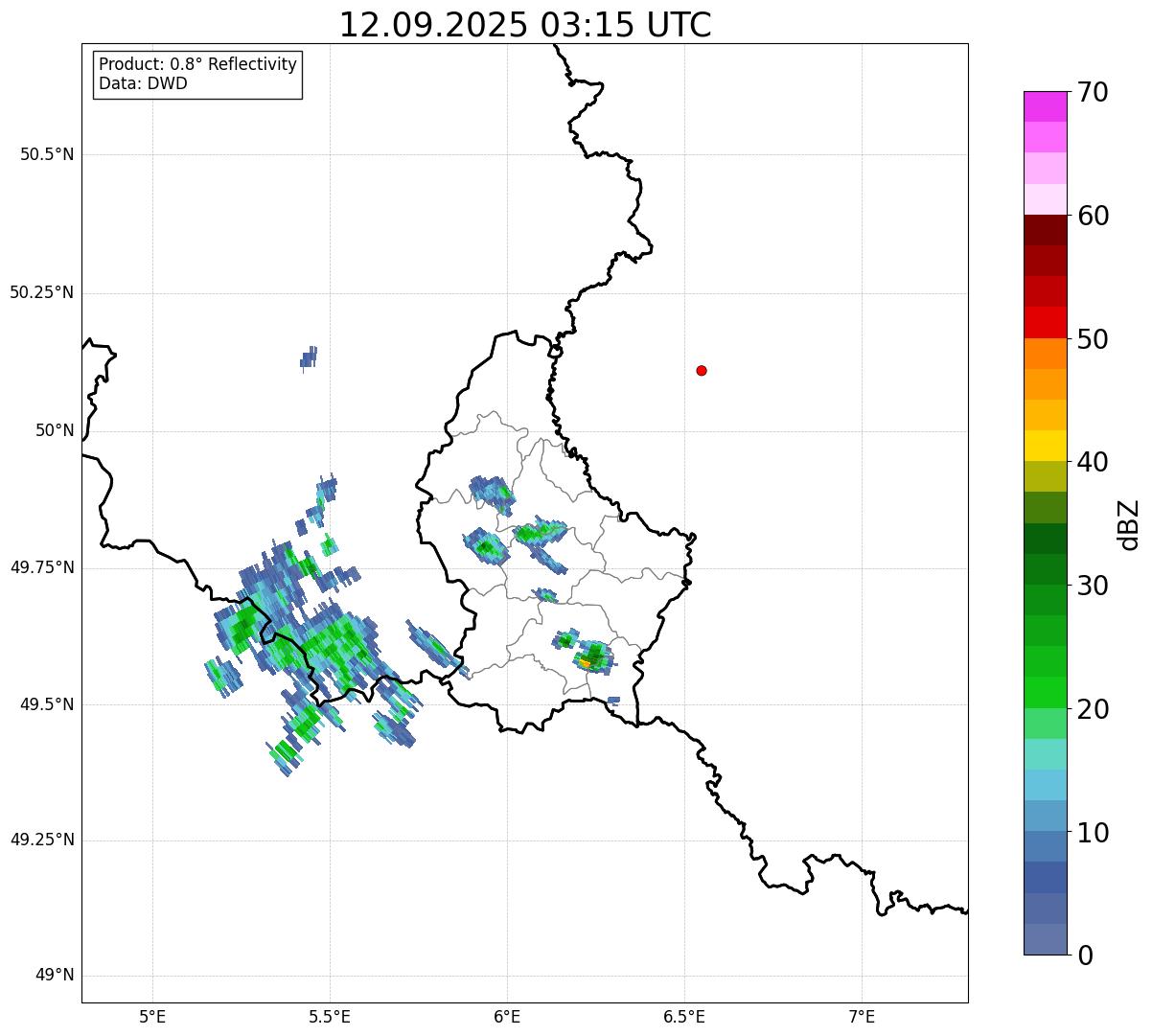Click the title 12.09.2025 03:15 UTC
This screenshot has width=1152, height=1036.
pos(525,25)
